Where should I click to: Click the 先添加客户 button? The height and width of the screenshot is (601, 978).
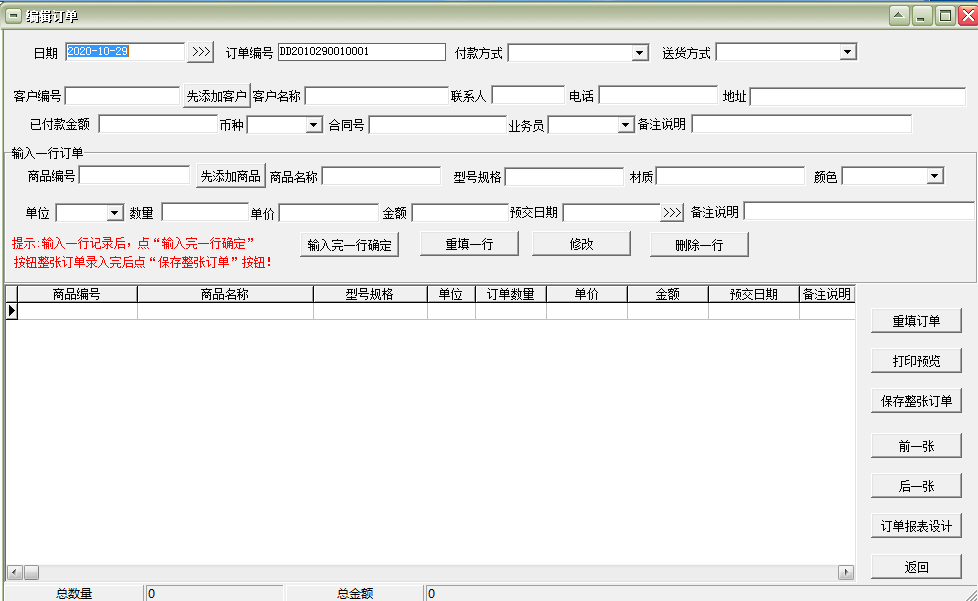click(x=216, y=96)
